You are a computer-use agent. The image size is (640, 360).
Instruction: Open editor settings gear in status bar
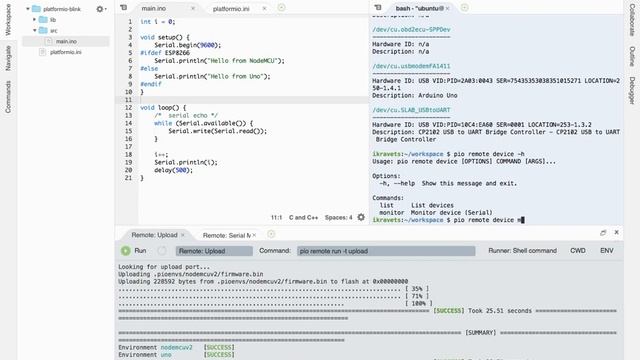(x=361, y=217)
